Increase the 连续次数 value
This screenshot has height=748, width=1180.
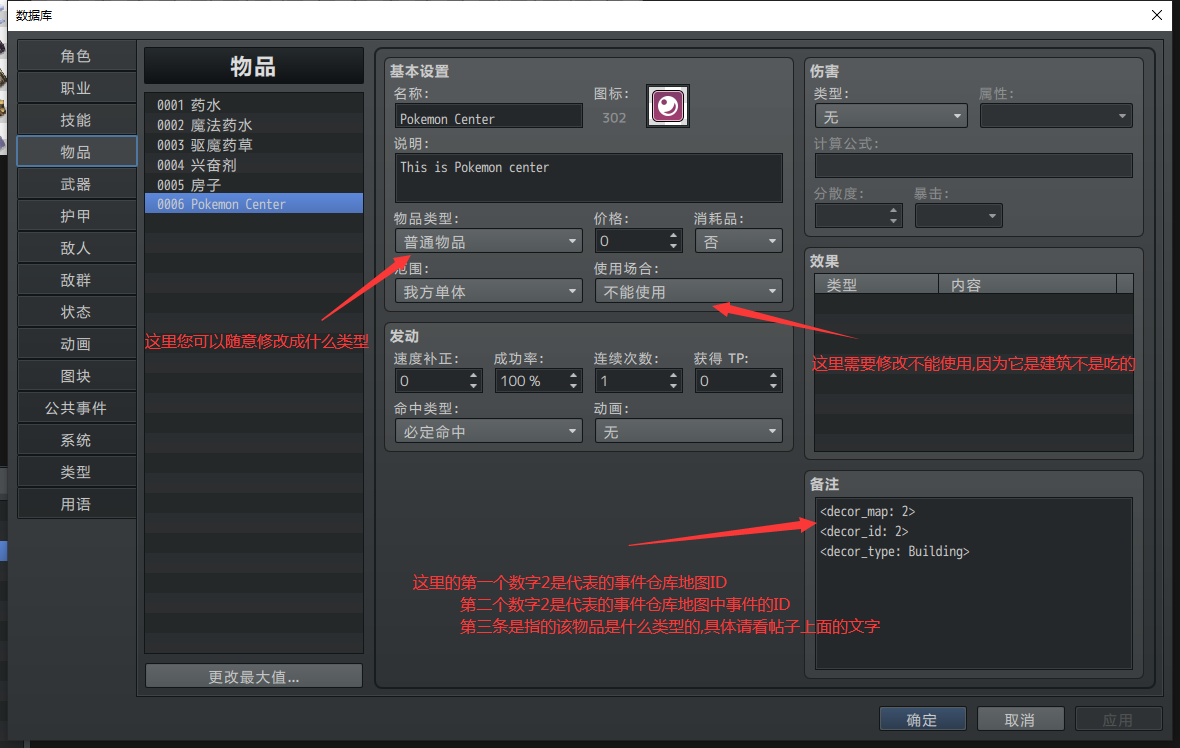(674, 375)
